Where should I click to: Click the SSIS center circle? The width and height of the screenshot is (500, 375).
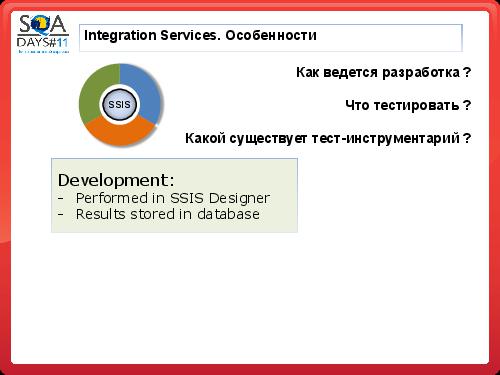(x=119, y=104)
